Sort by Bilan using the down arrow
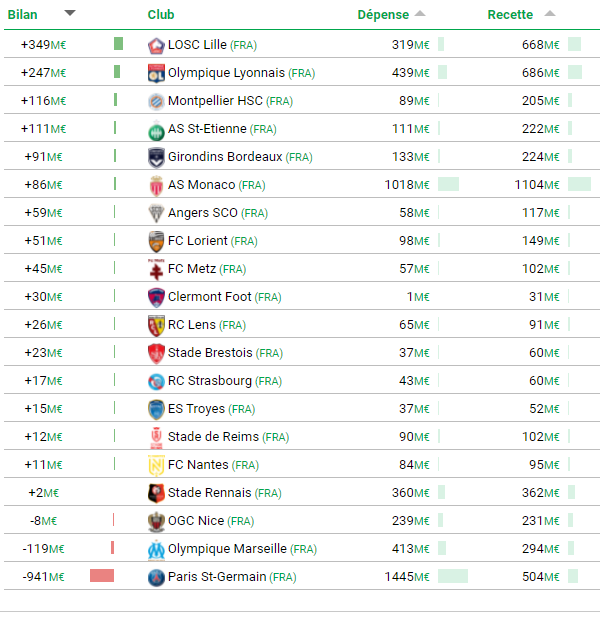 pos(69,13)
